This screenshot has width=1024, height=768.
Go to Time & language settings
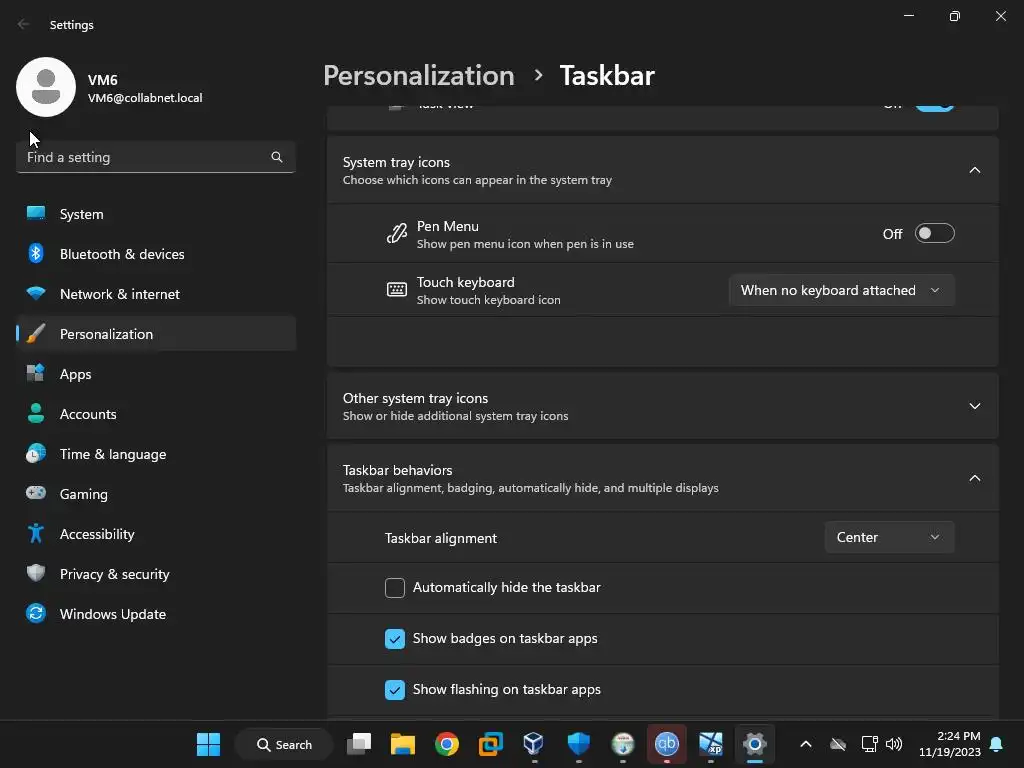click(x=155, y=454)
